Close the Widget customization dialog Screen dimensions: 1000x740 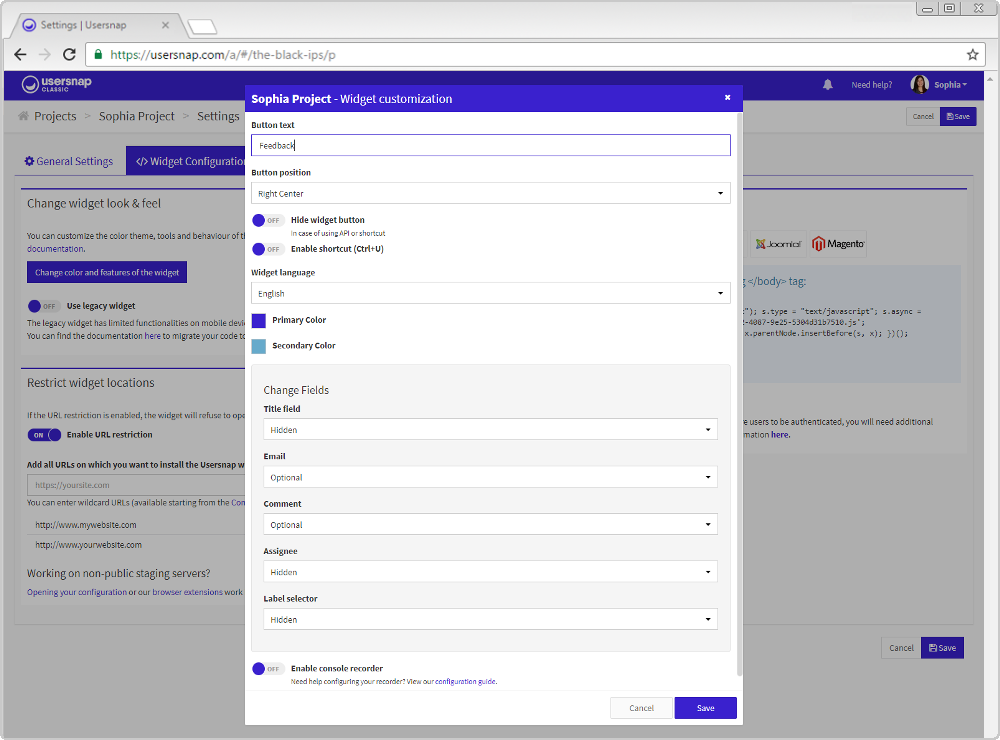(728, 98)
